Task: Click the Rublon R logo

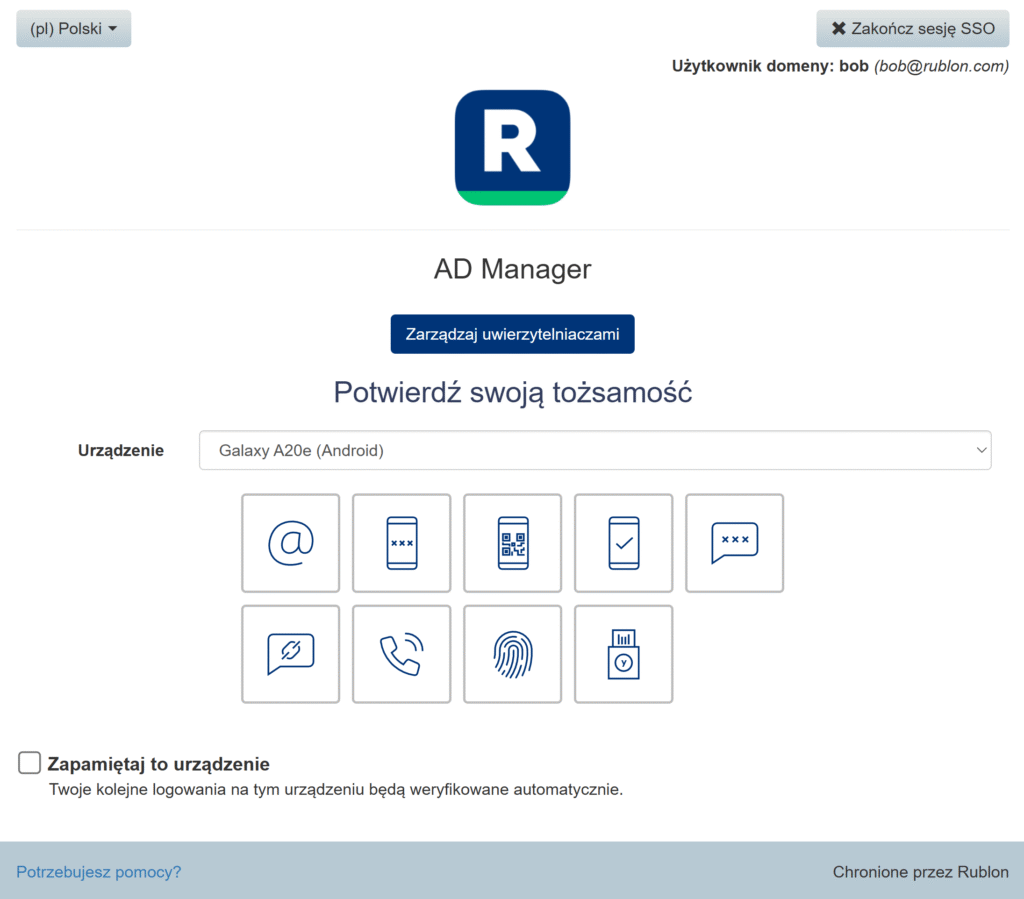Action: 512,147
